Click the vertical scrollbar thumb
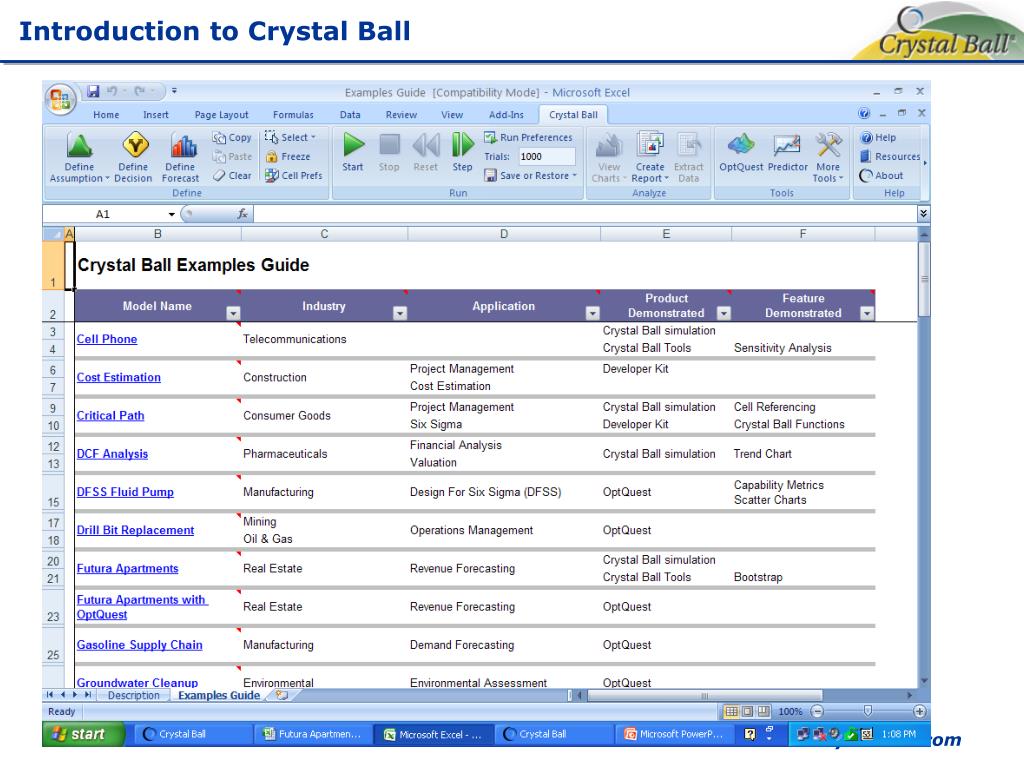1024x768 pixels. [924, 280]
